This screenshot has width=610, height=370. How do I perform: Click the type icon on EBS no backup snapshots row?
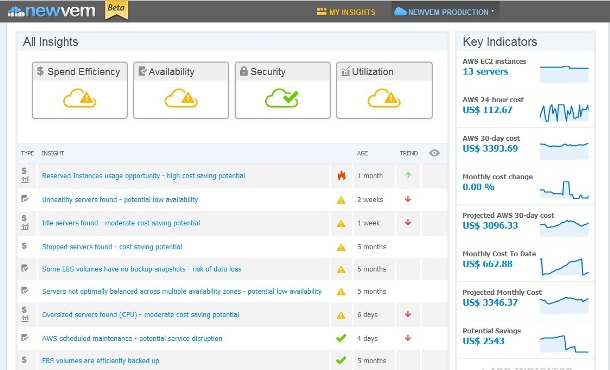coord(25,268)
